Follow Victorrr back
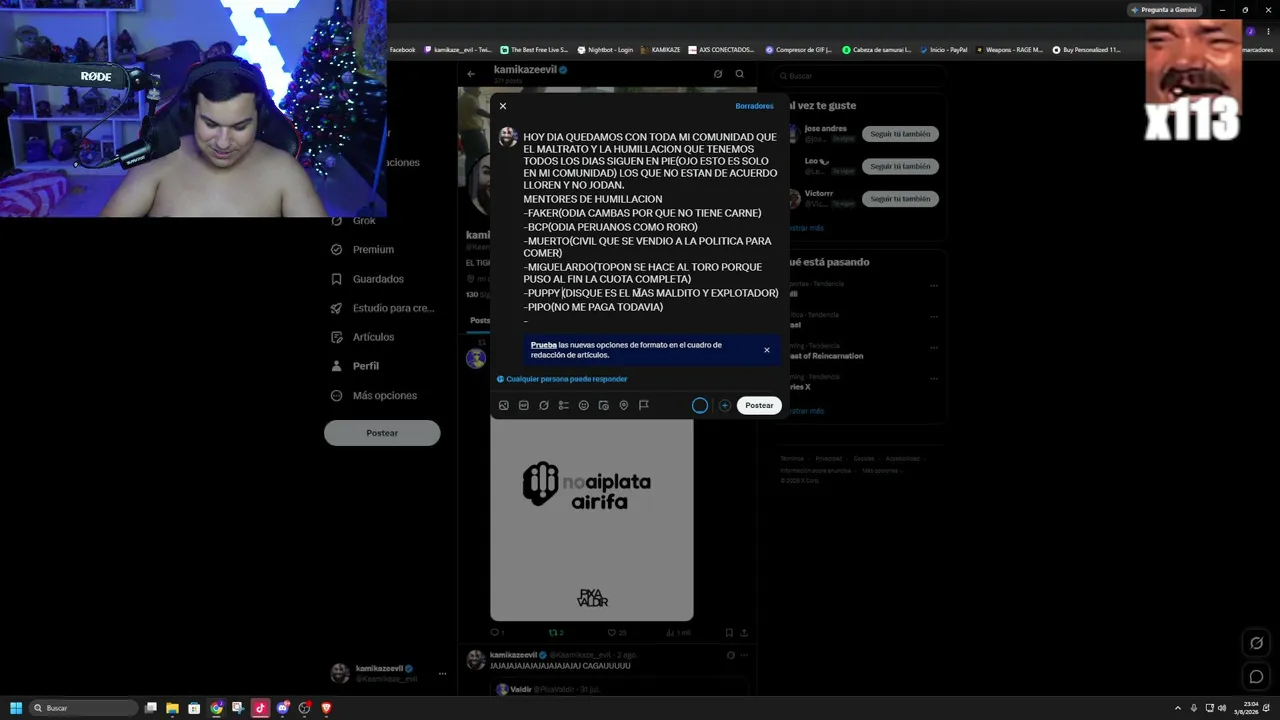Screen dimensions: 1280x720 900,199
